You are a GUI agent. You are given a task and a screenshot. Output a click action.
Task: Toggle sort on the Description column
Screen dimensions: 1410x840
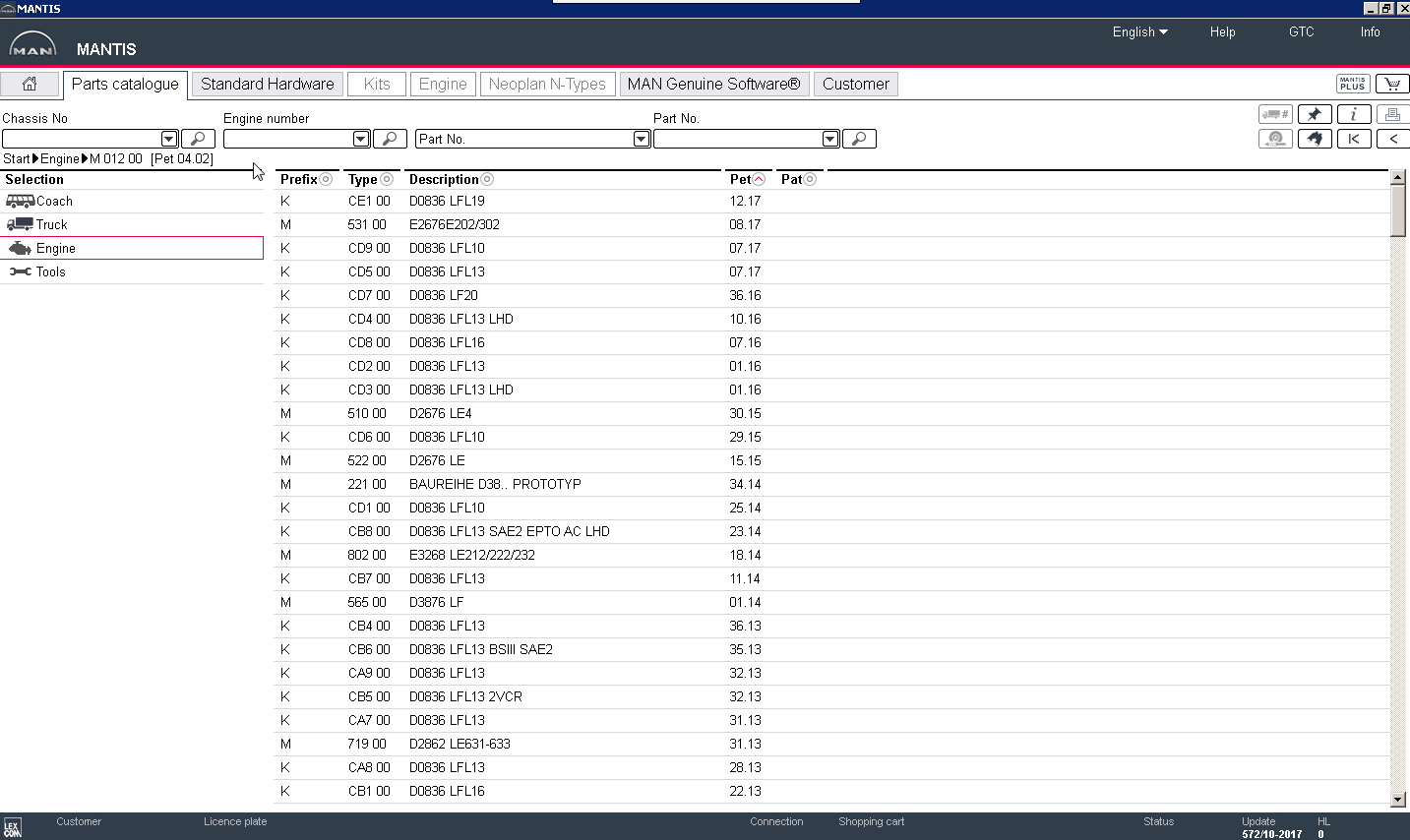coord(487,179)
